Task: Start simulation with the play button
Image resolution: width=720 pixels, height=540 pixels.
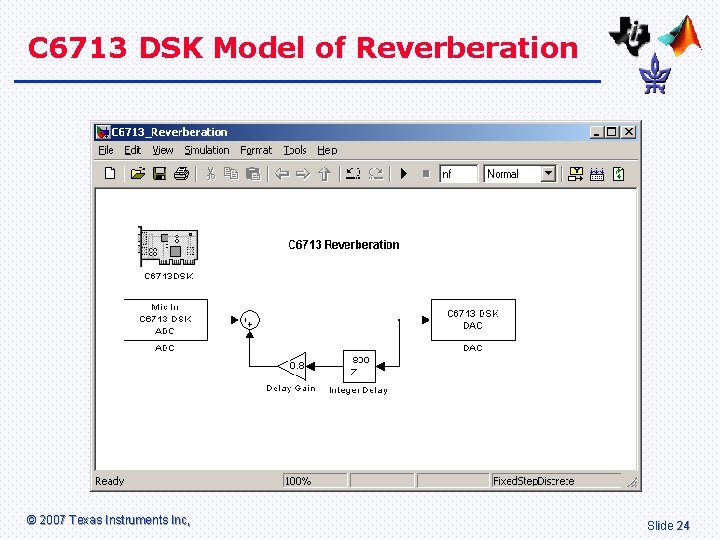Action: (x=404, y=174)
